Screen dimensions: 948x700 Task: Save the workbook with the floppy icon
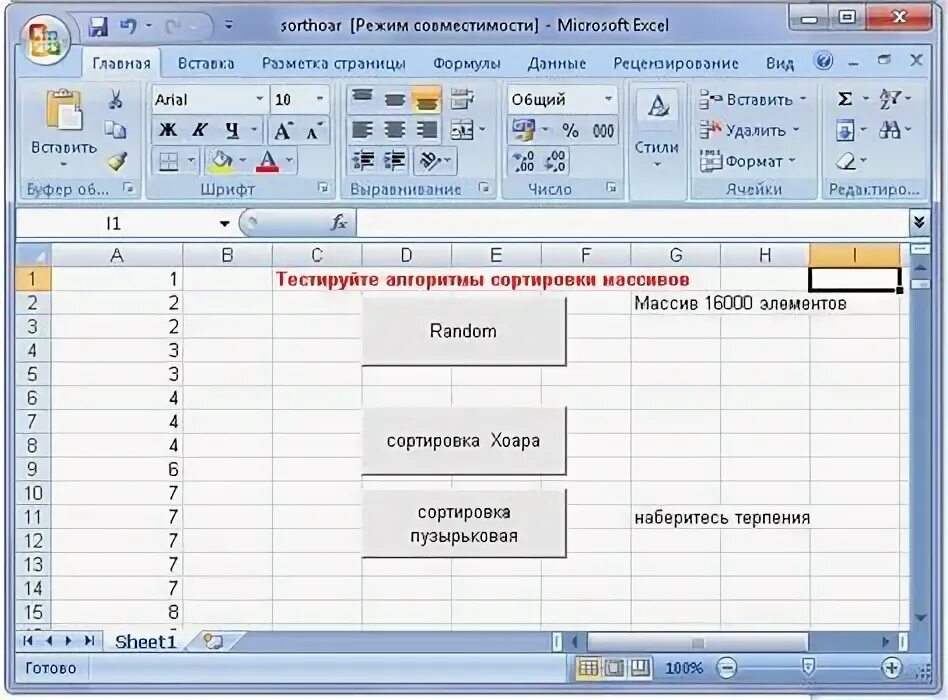click(98, 27)
